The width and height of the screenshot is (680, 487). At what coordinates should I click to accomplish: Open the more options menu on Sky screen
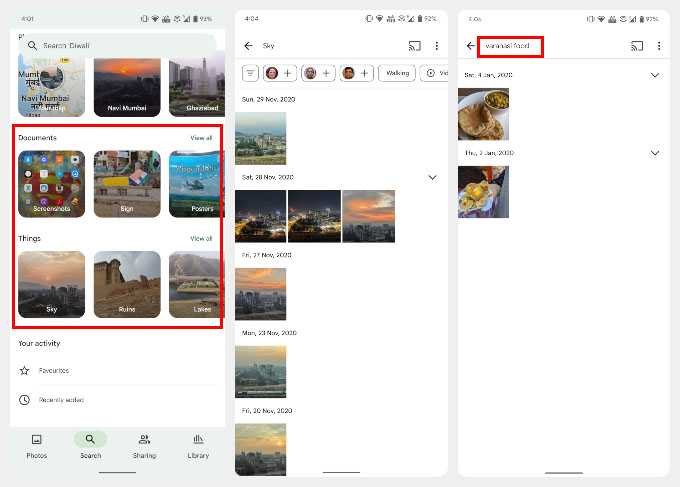point(437,46)
